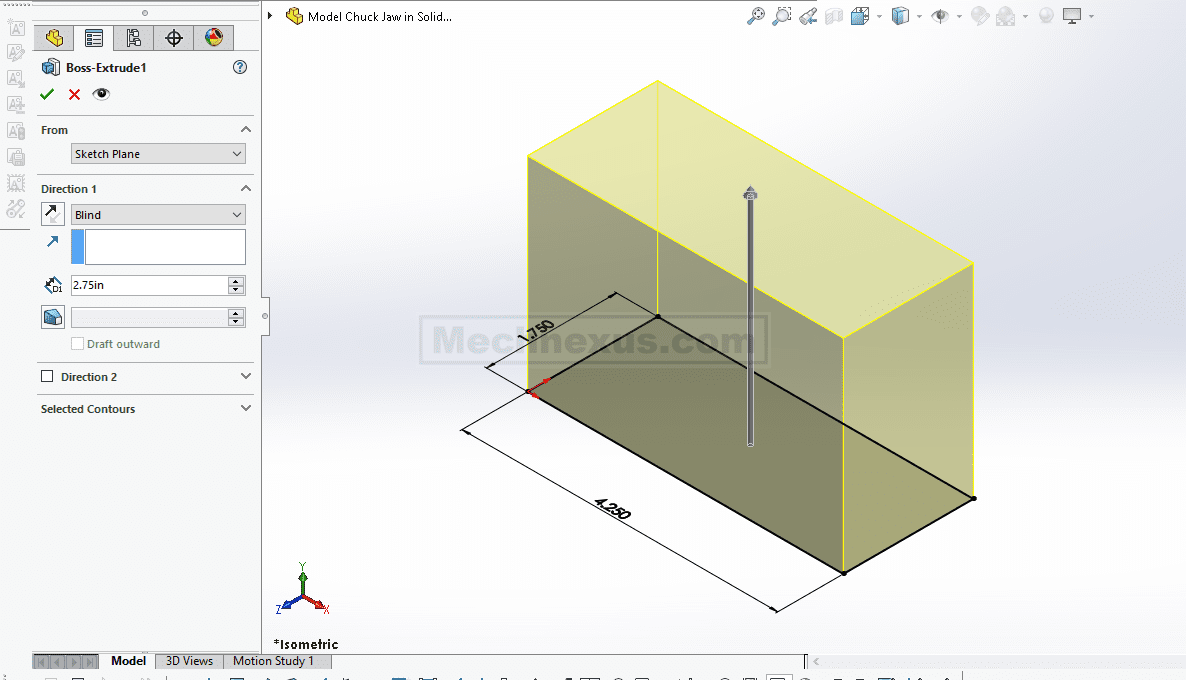Screen dimensions: 1186x680
Task: Open the DimXpertManager crosshair tab
Action: (x=174, y=38)
